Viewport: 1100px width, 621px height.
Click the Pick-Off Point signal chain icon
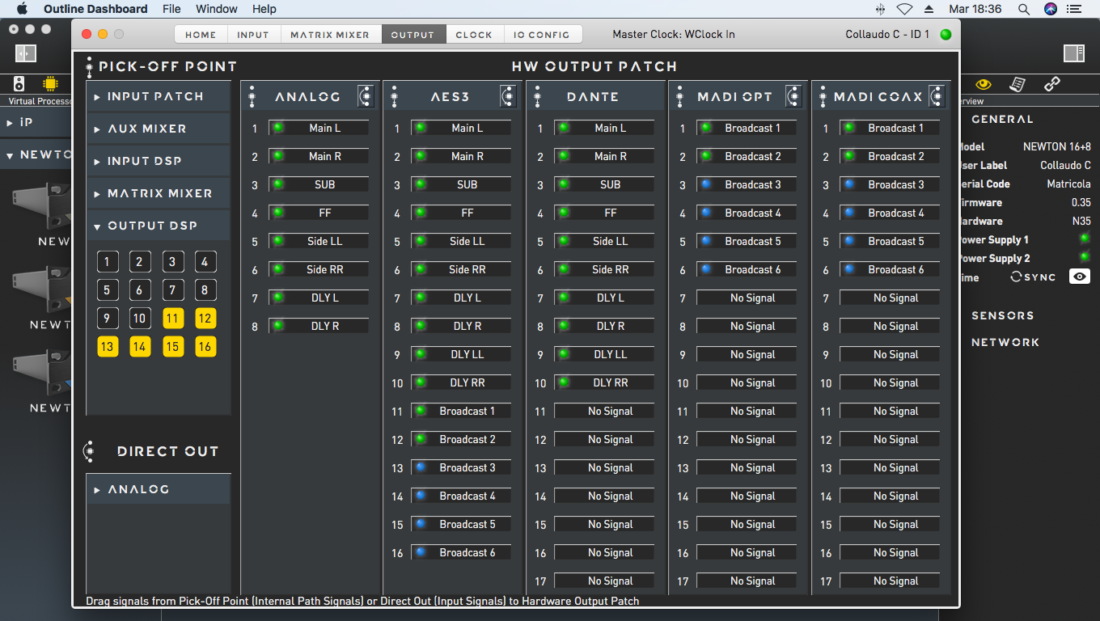click(x=89, y=67)
